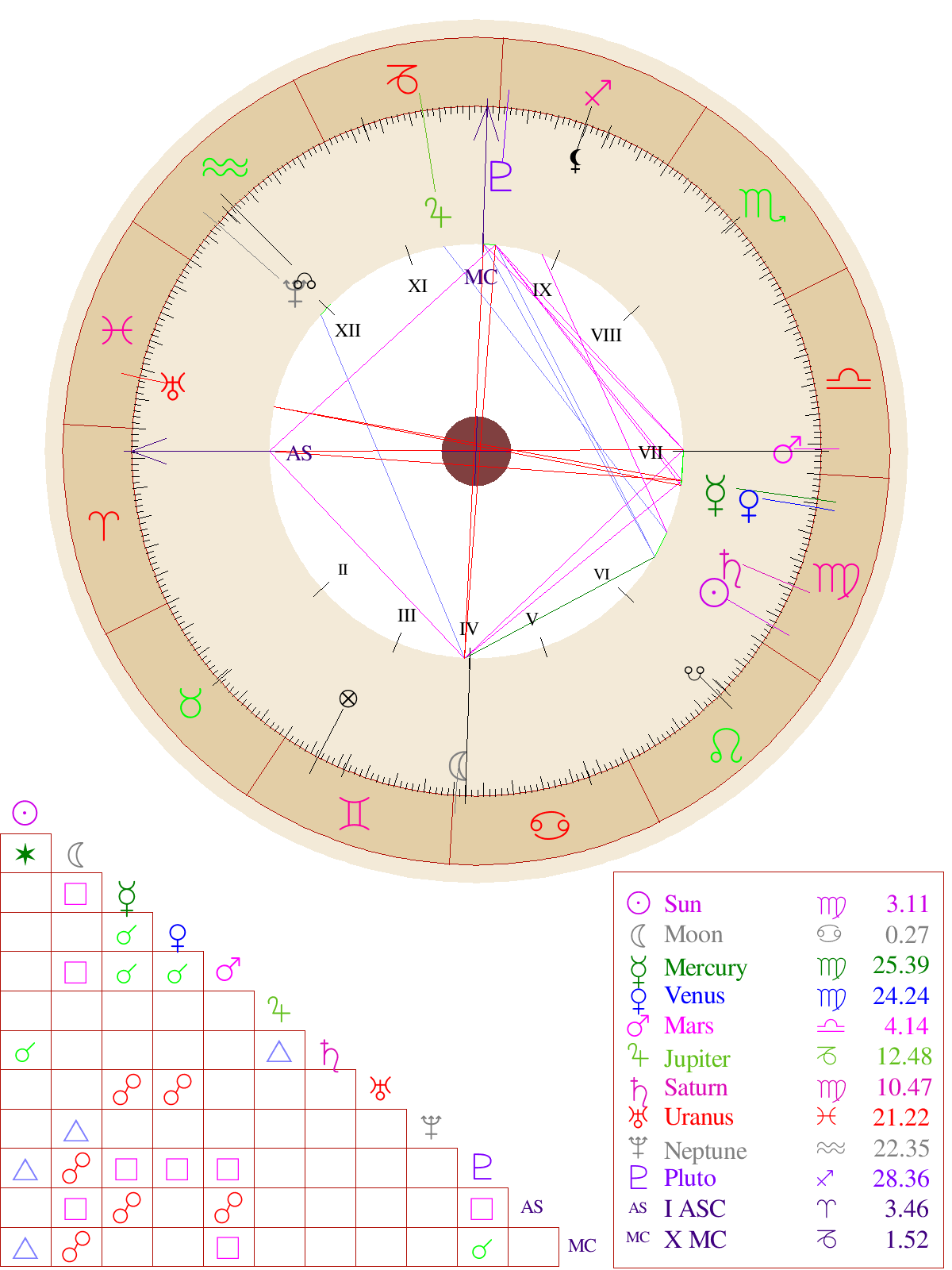Click the Mercury glyph inside the chart wheel
952x1270 pixels.
pos(716,495)
